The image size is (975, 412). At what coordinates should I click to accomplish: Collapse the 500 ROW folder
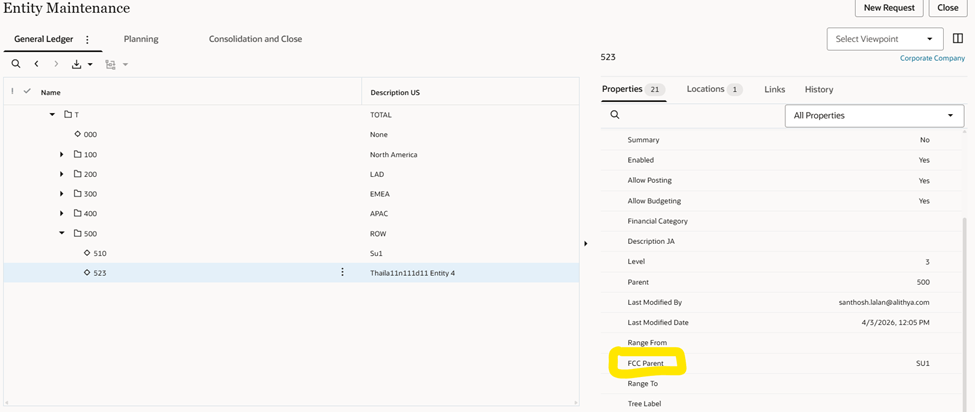62,233
